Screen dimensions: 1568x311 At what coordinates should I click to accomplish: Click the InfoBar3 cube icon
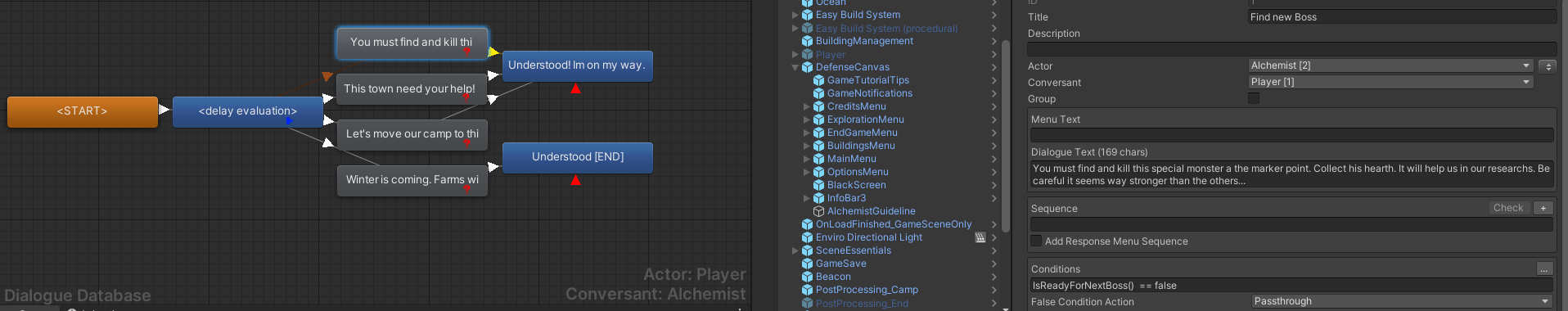point(818,198)
